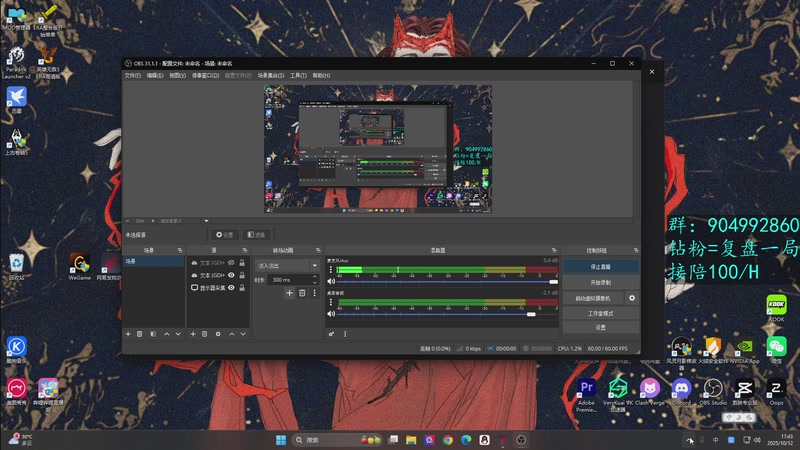Open advanced audio properties gears icon

[x=331, y=334]
